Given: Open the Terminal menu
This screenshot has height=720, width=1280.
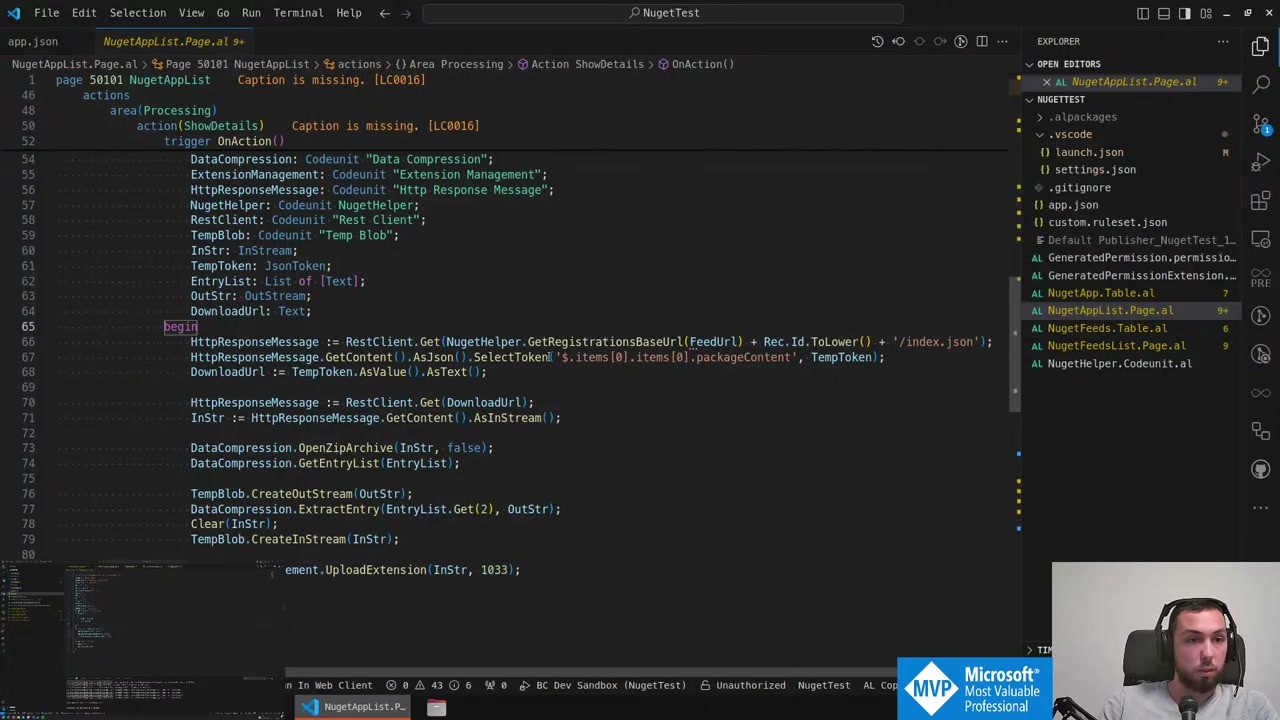Looking at the screenshot, I should [298, 13].
